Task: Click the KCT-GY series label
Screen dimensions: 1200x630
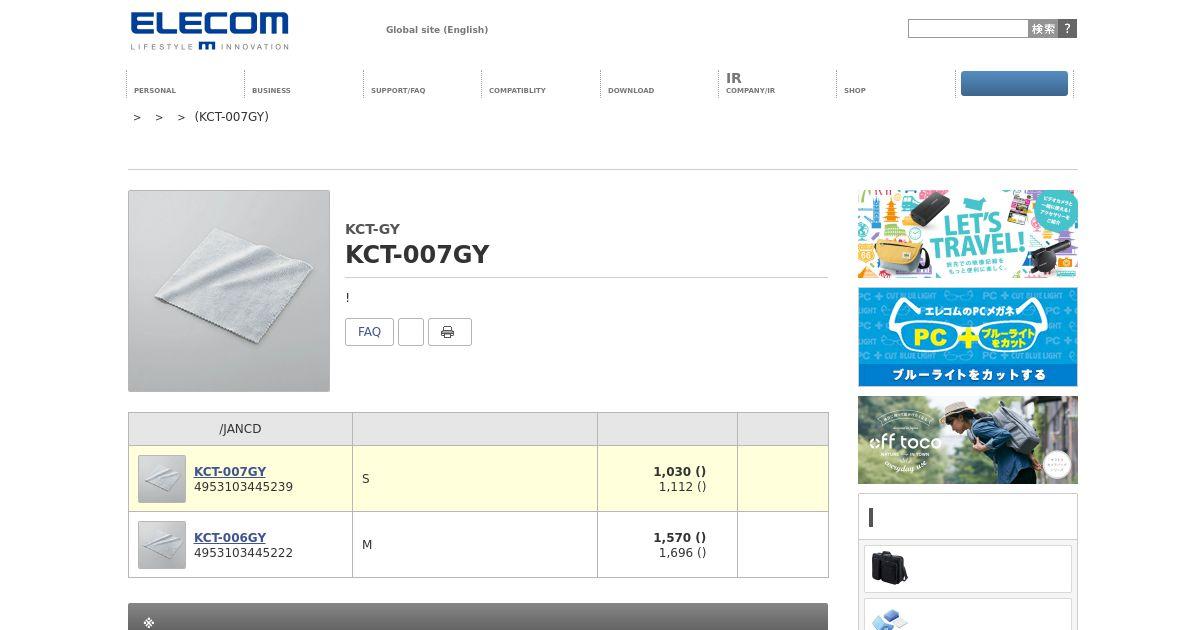Action: tap(372, 229)
